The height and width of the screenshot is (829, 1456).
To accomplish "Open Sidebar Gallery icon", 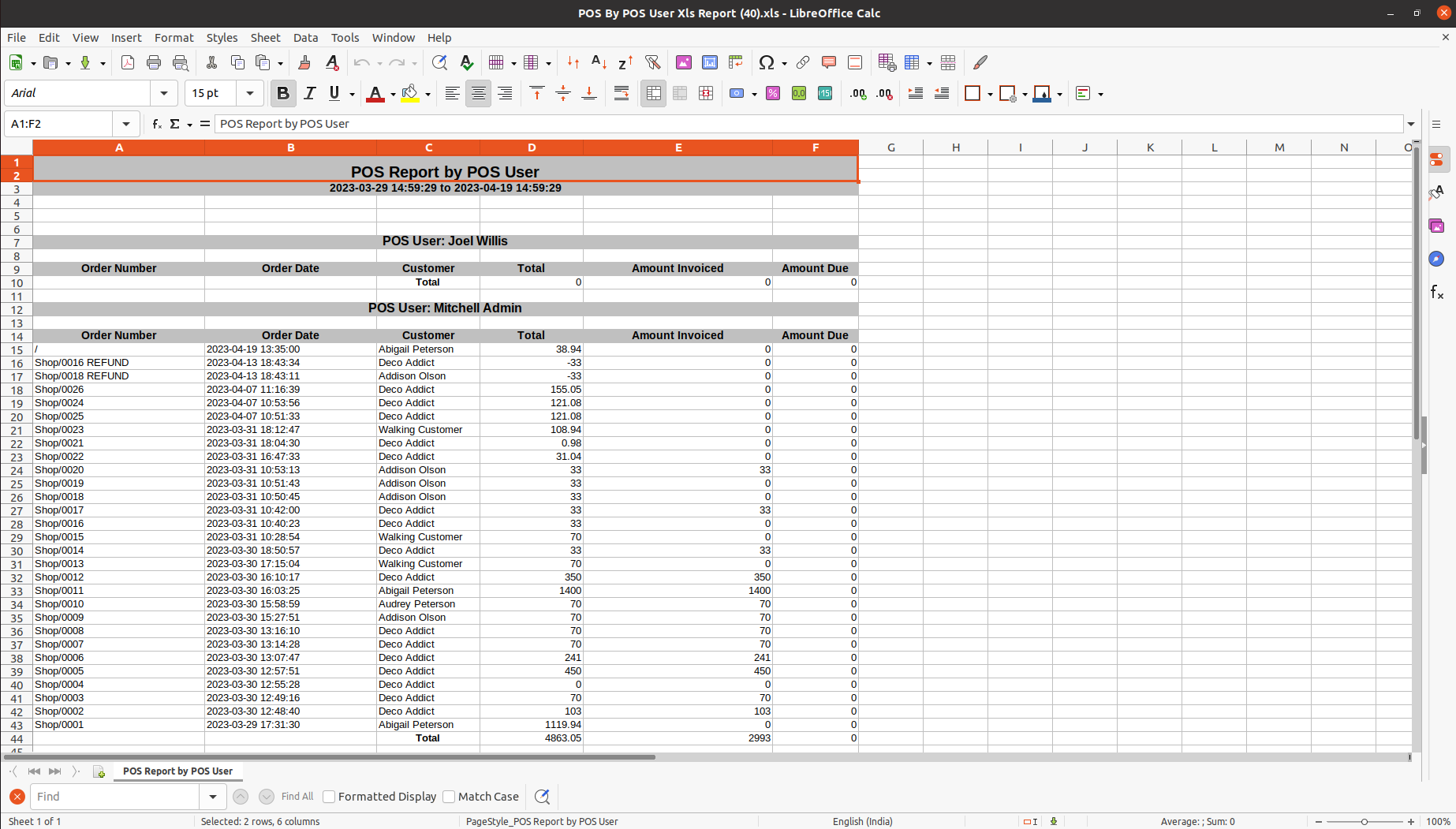I will click(1437, 226).
